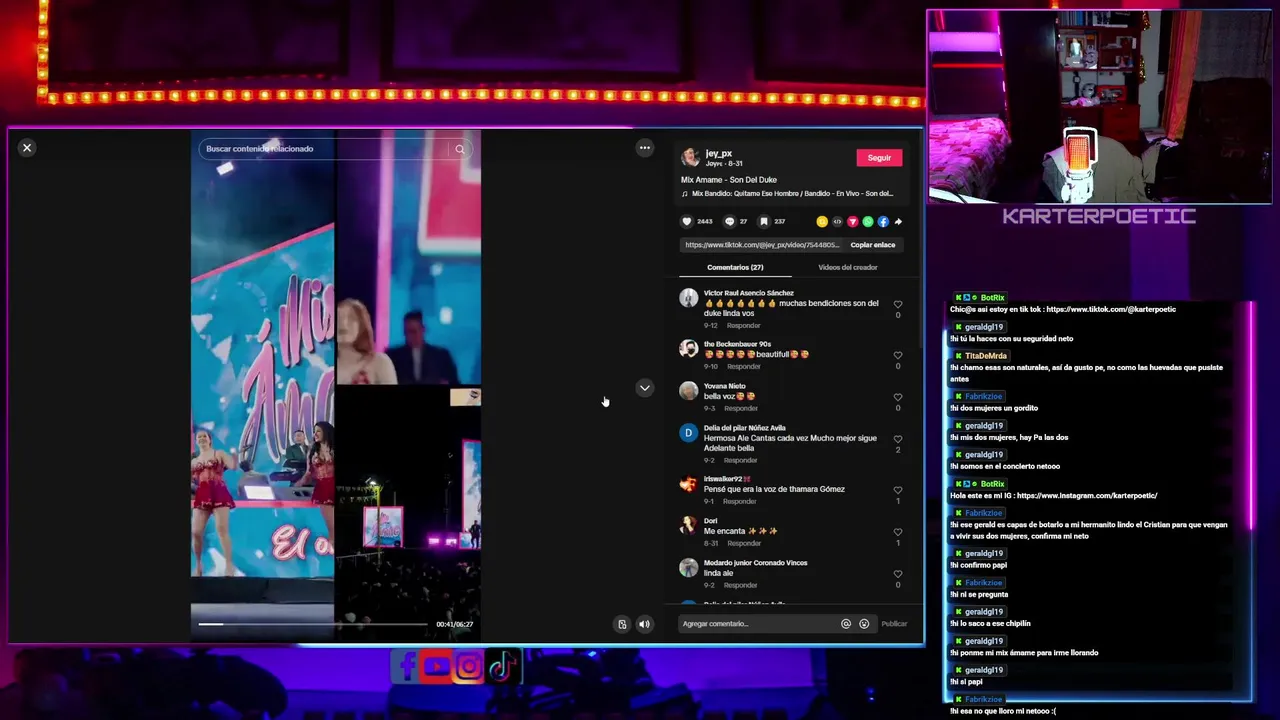Open the emoji picker icon
Image resolution: width=1280 pixels, height=720 pixels.
(x=864, y=624)
